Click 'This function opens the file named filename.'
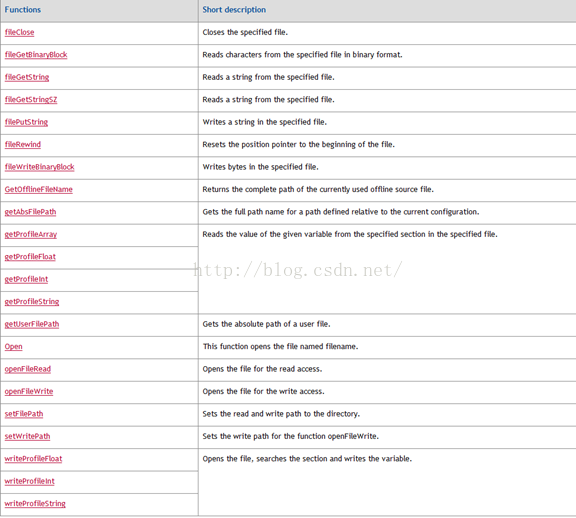 [x=280, y=346]
